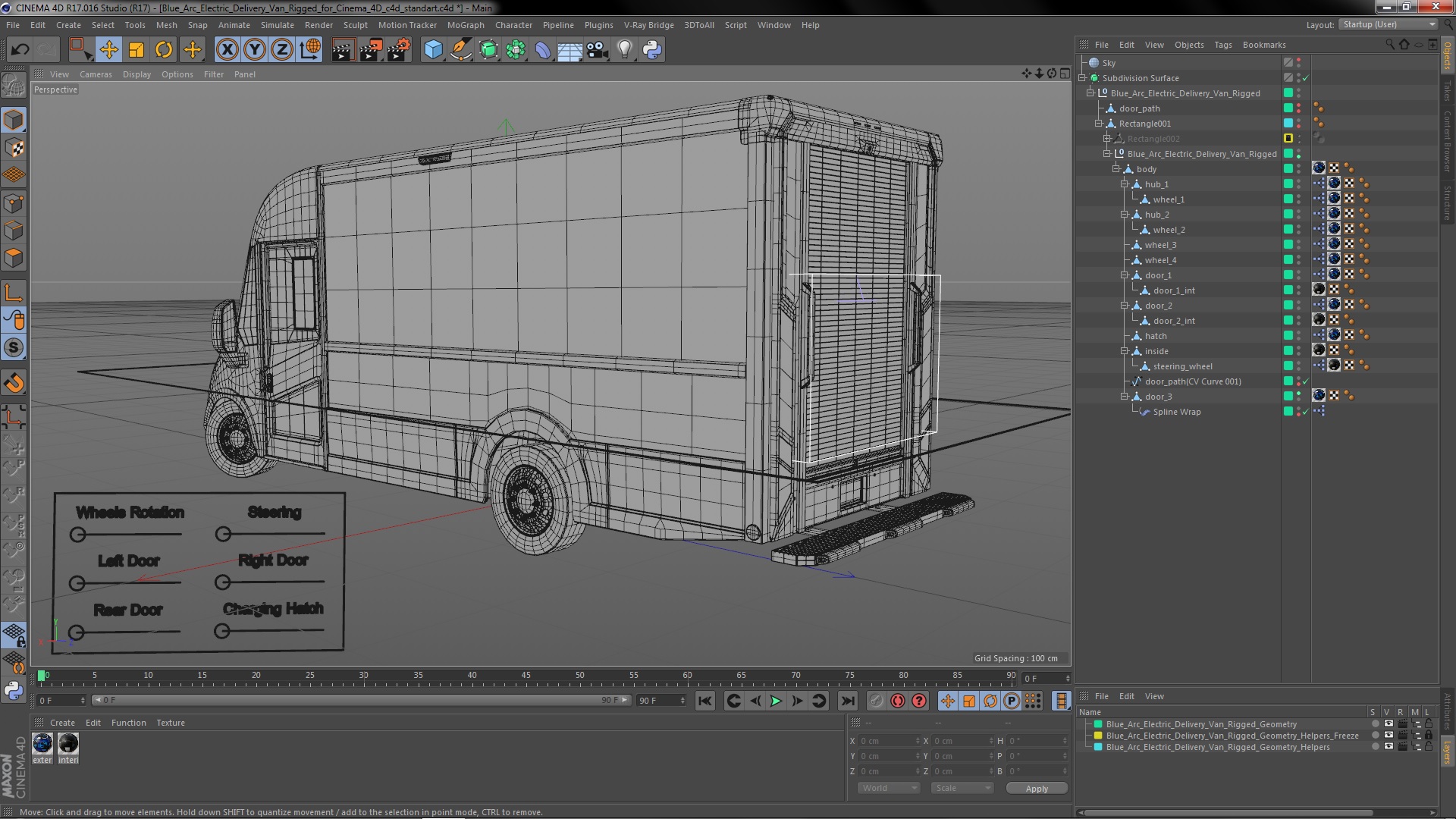
Task: Select Edges mode in left toolbar
Action: 14,231
